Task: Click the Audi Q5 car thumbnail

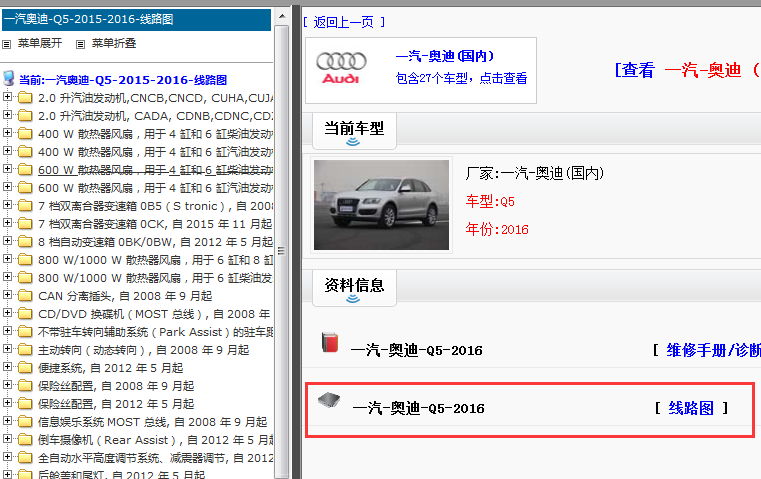Action: [x=381, y=205]
